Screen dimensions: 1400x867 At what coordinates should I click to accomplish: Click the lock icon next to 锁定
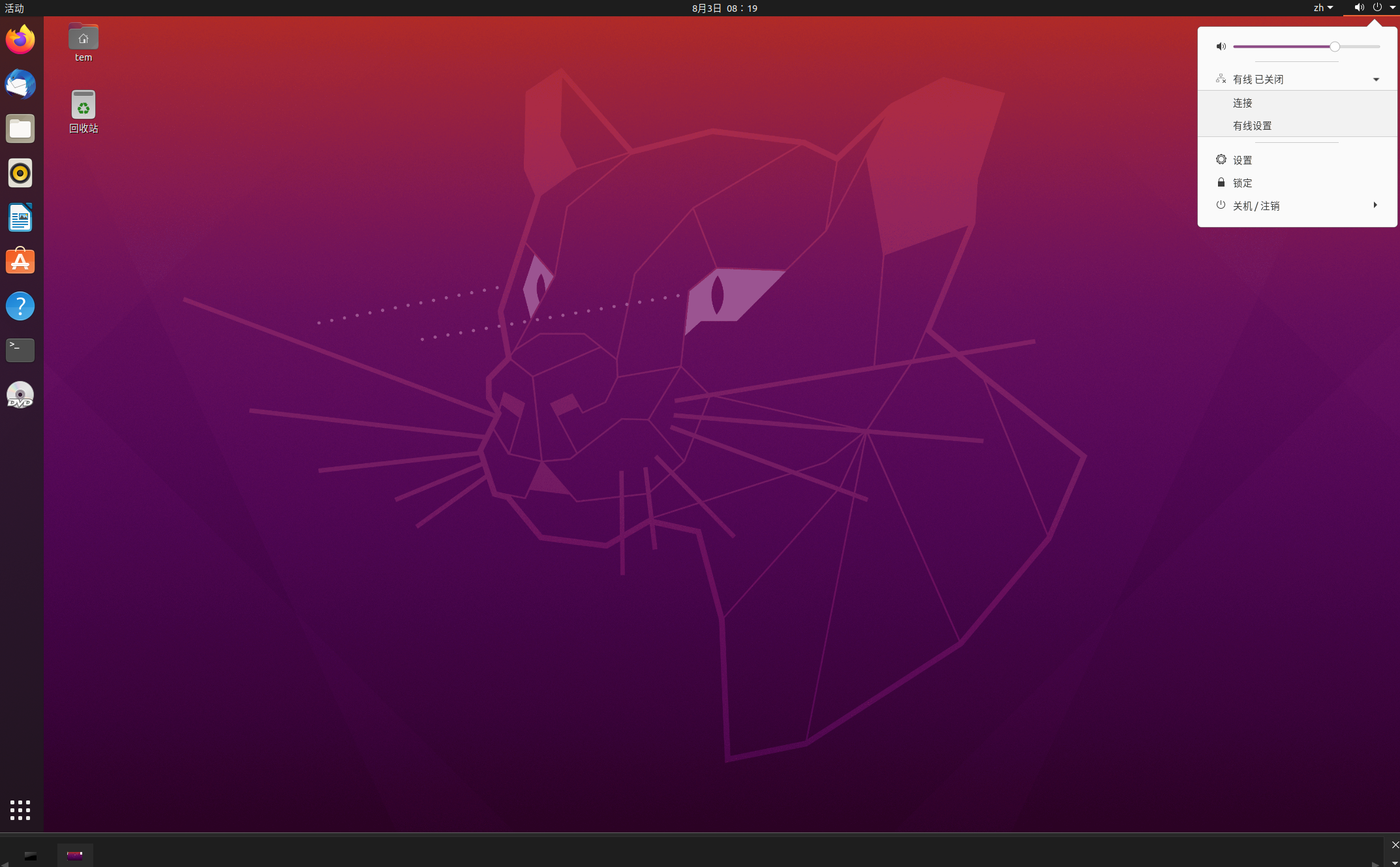click(x=1221, y=182)
